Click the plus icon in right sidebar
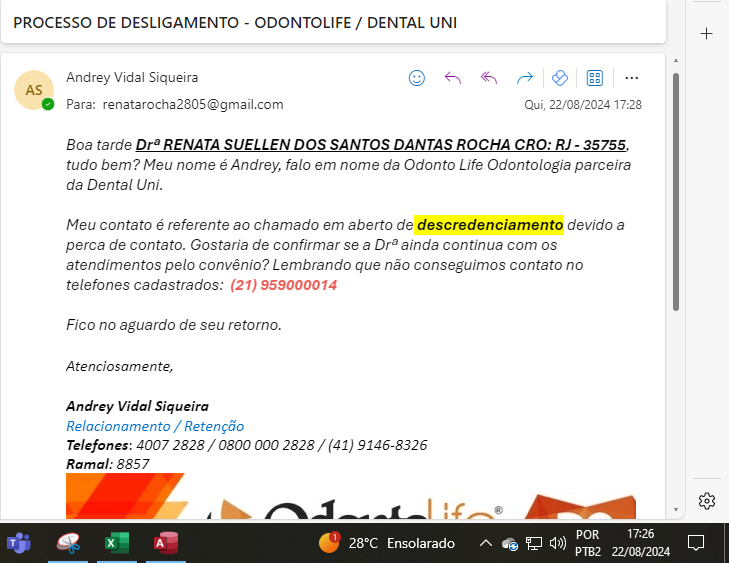The image size is (729, 563). coord(706,33)
